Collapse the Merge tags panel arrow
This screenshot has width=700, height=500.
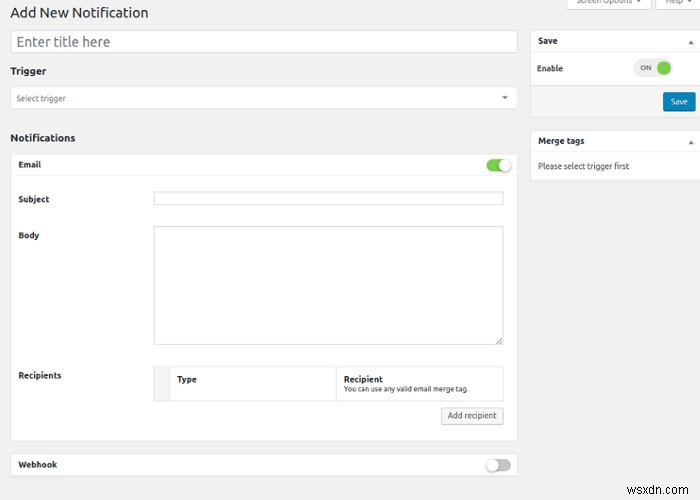(690, 142)
